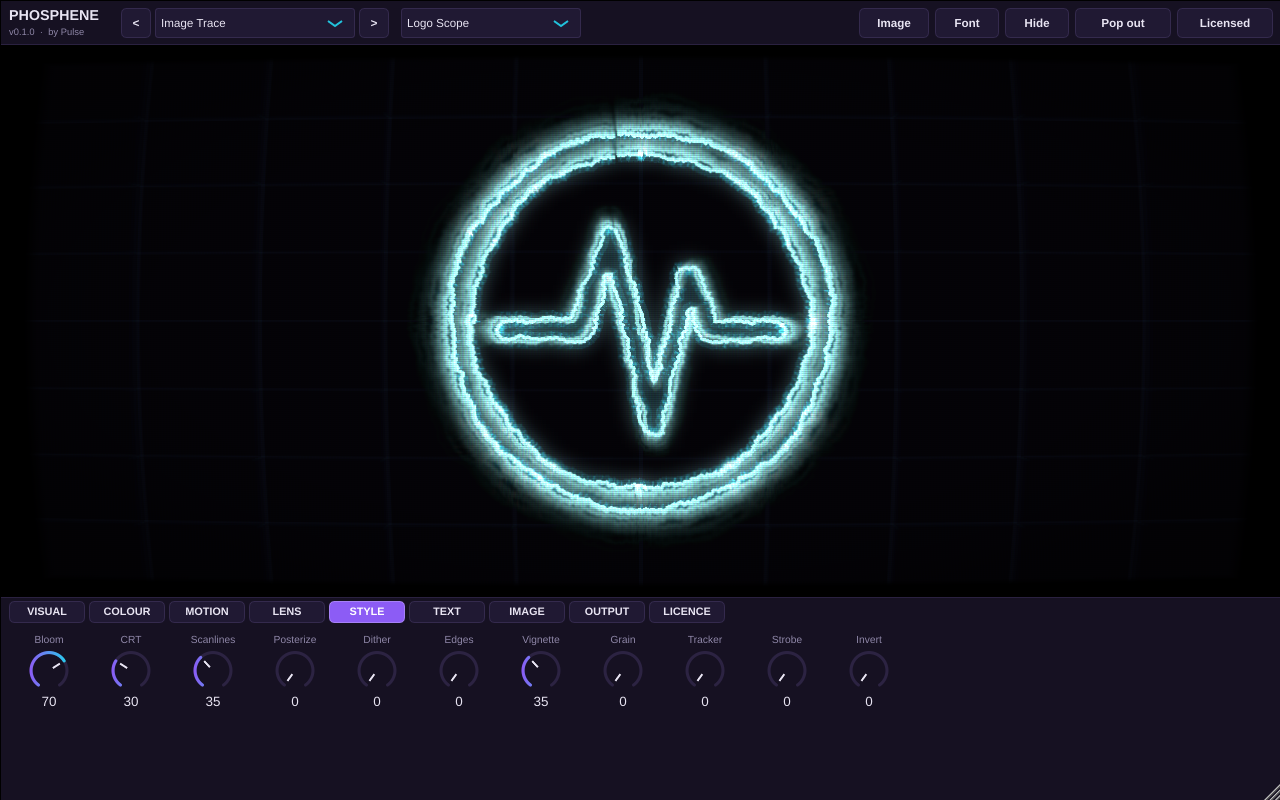Click the Image button in the top bar
Viewport: 1280px width, 800px height.
tap(894, 23)
